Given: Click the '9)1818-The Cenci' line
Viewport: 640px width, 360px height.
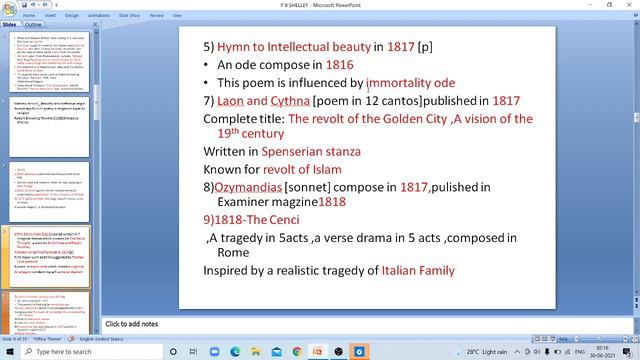Looking at the screenshot, I should pos(251,220).
